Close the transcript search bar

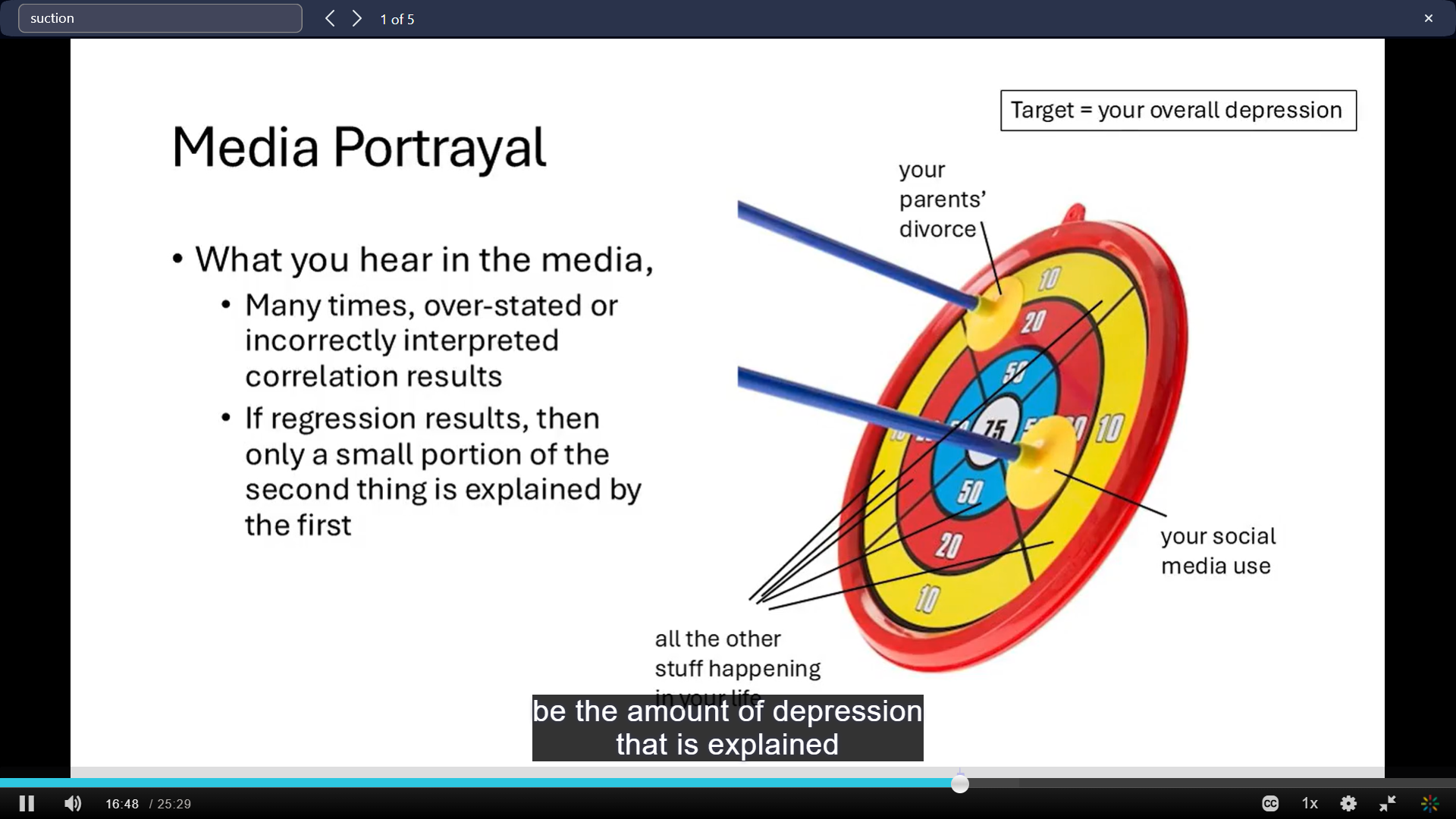pos(1429,18)
